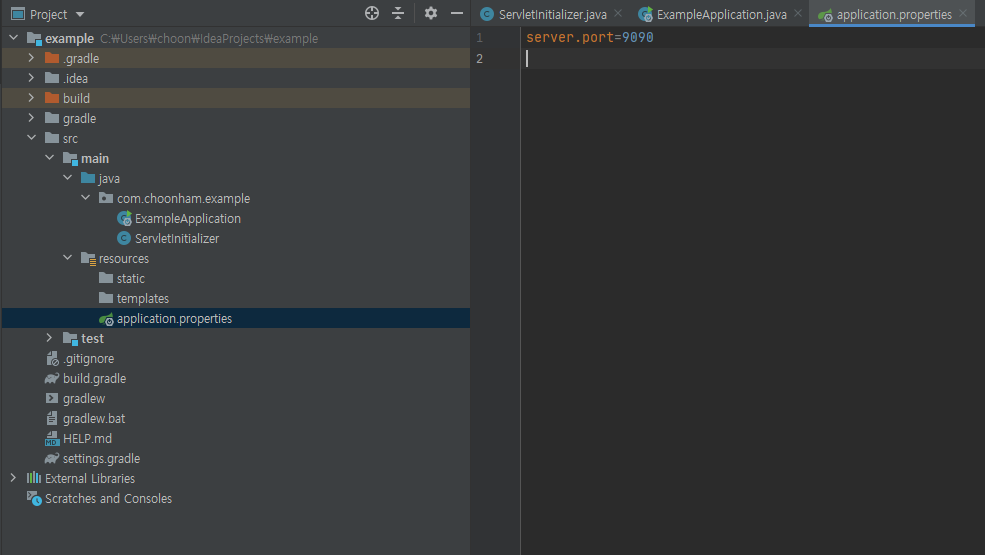The width and height of the screenshot is (985, 555).
Task: Click the settings.gradle elephant icon
Action: (x=52, y=458)
